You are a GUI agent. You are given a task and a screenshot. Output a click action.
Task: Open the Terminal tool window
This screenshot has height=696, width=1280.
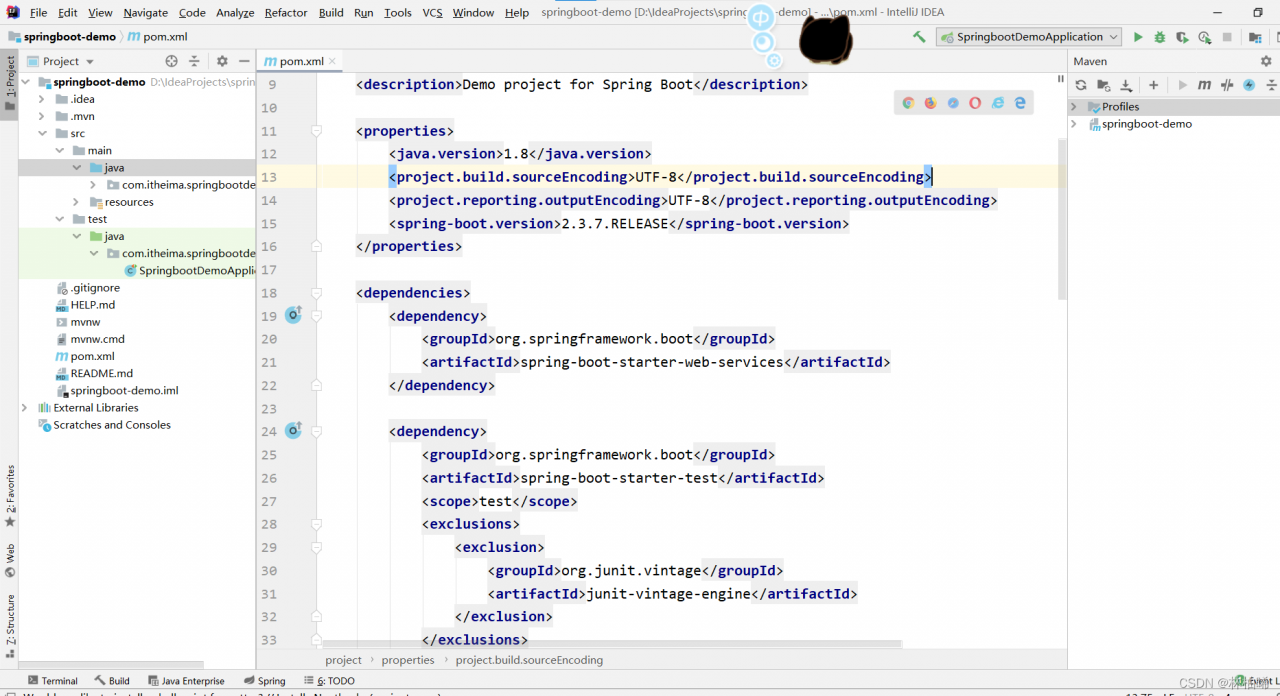(52, 681)
